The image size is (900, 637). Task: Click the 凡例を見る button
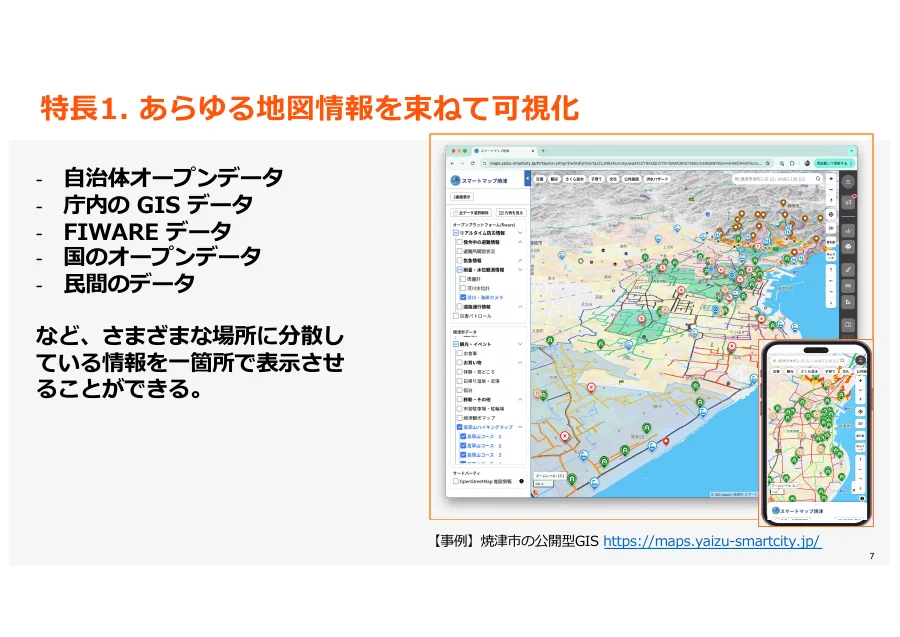coord(511,212)
